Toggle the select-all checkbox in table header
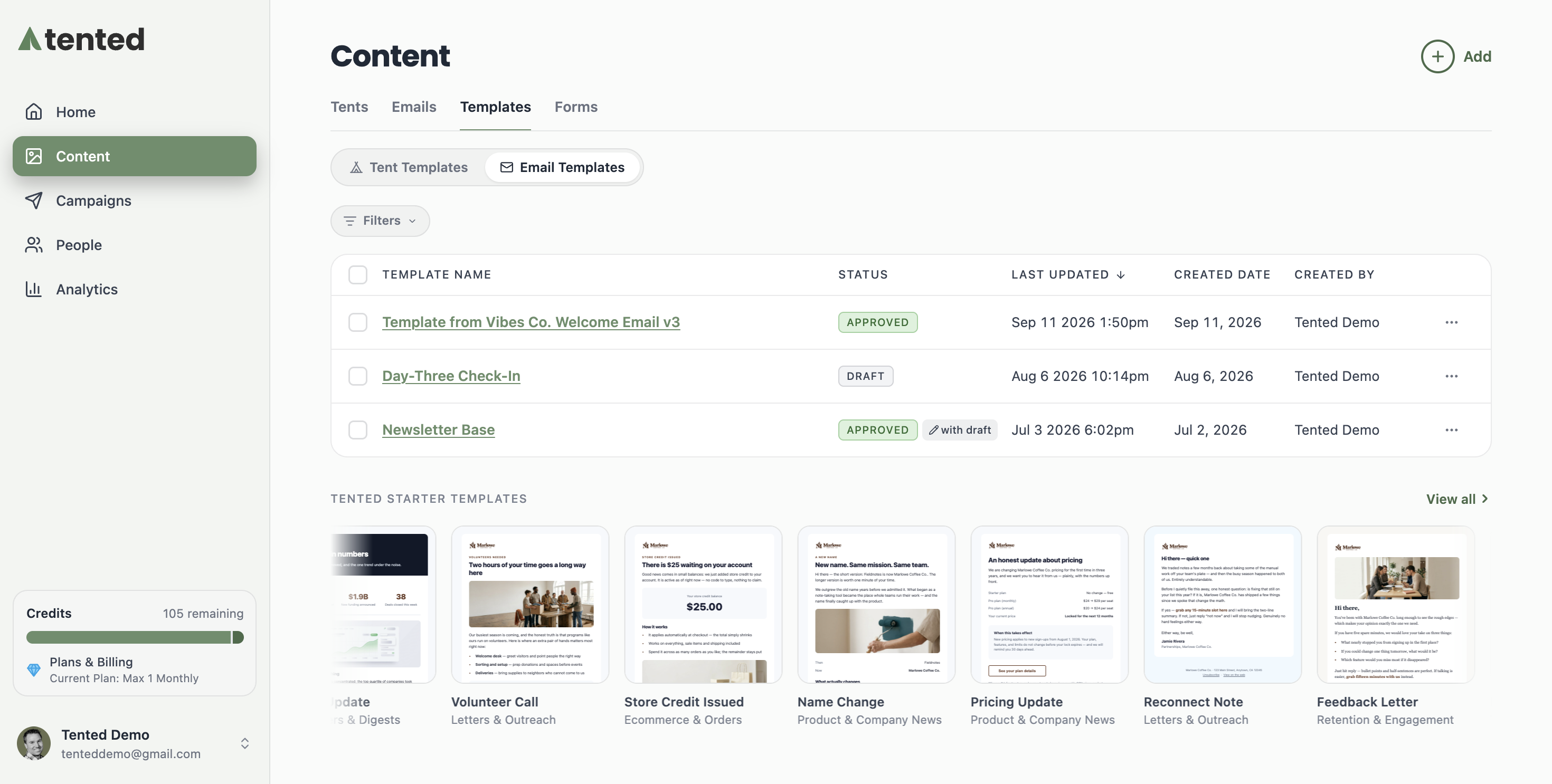 (x=358, y=274)
